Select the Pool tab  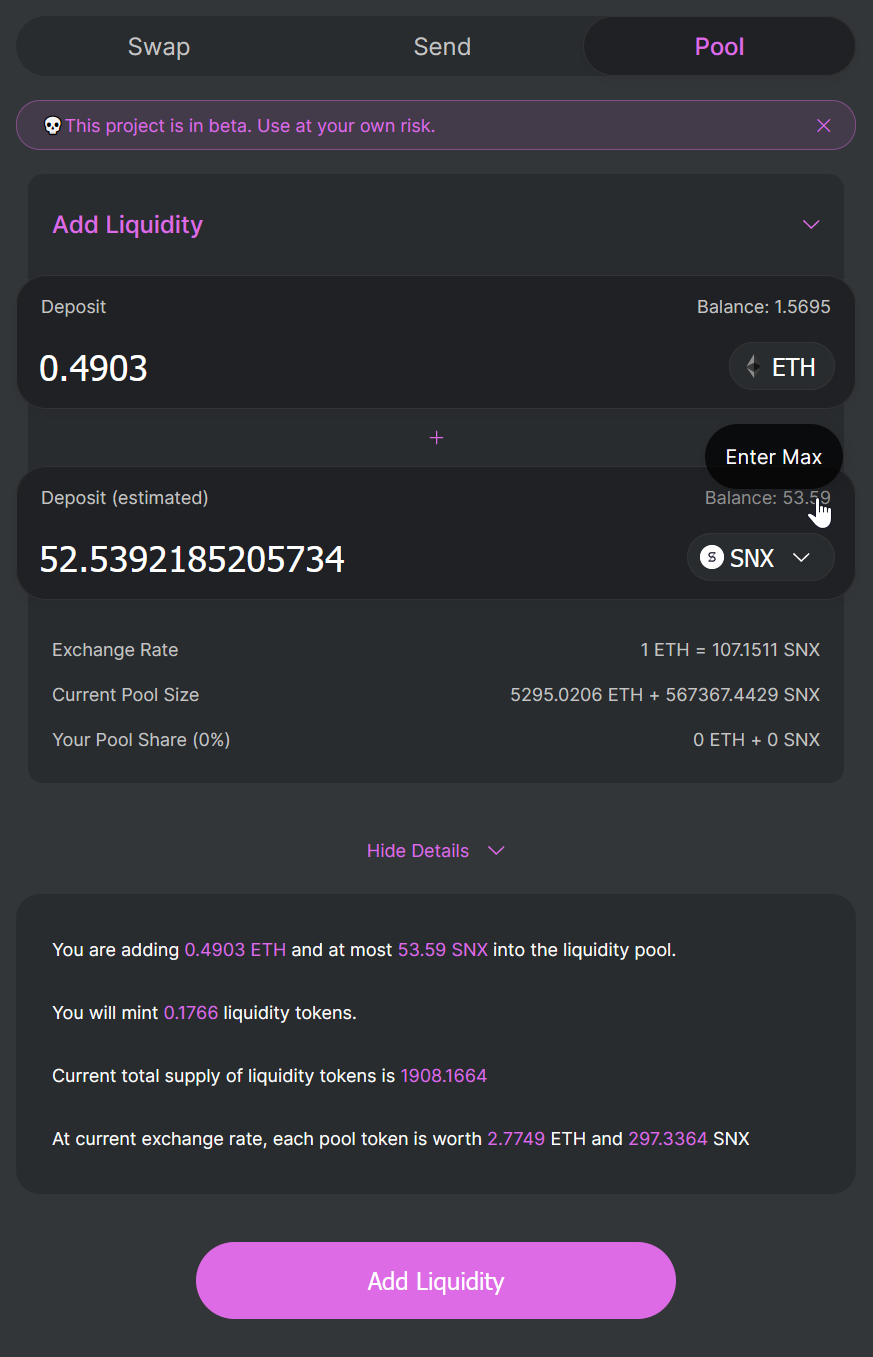(719, 46)
